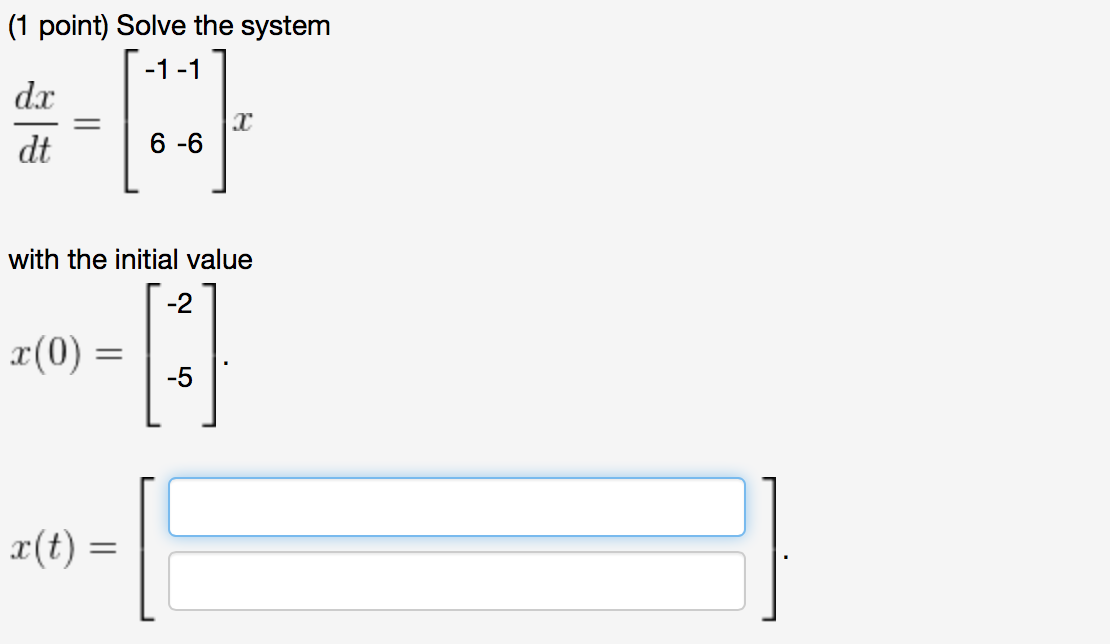
Task: Click the 'Solve the system' instruction text
Action: click(x=223, y=25)
